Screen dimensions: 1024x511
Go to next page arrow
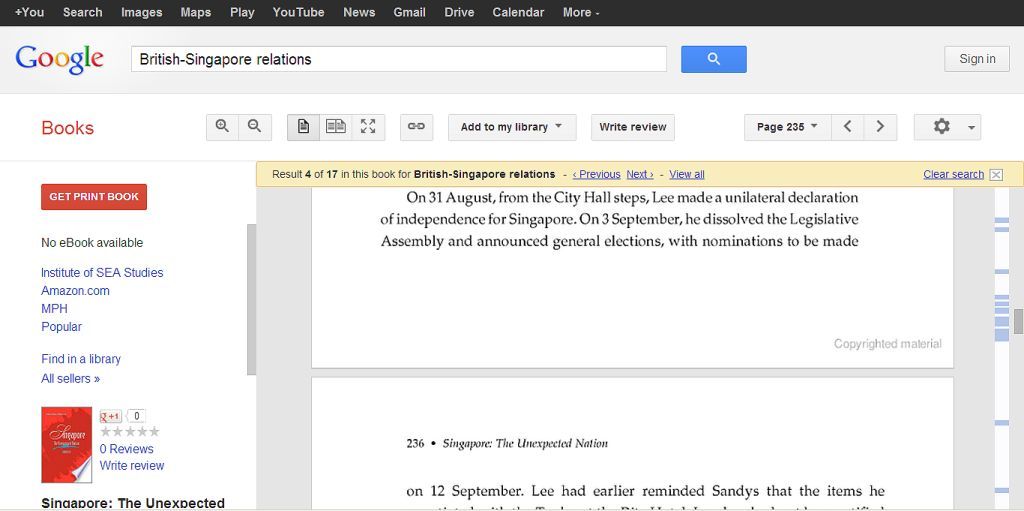pos(880,127)
